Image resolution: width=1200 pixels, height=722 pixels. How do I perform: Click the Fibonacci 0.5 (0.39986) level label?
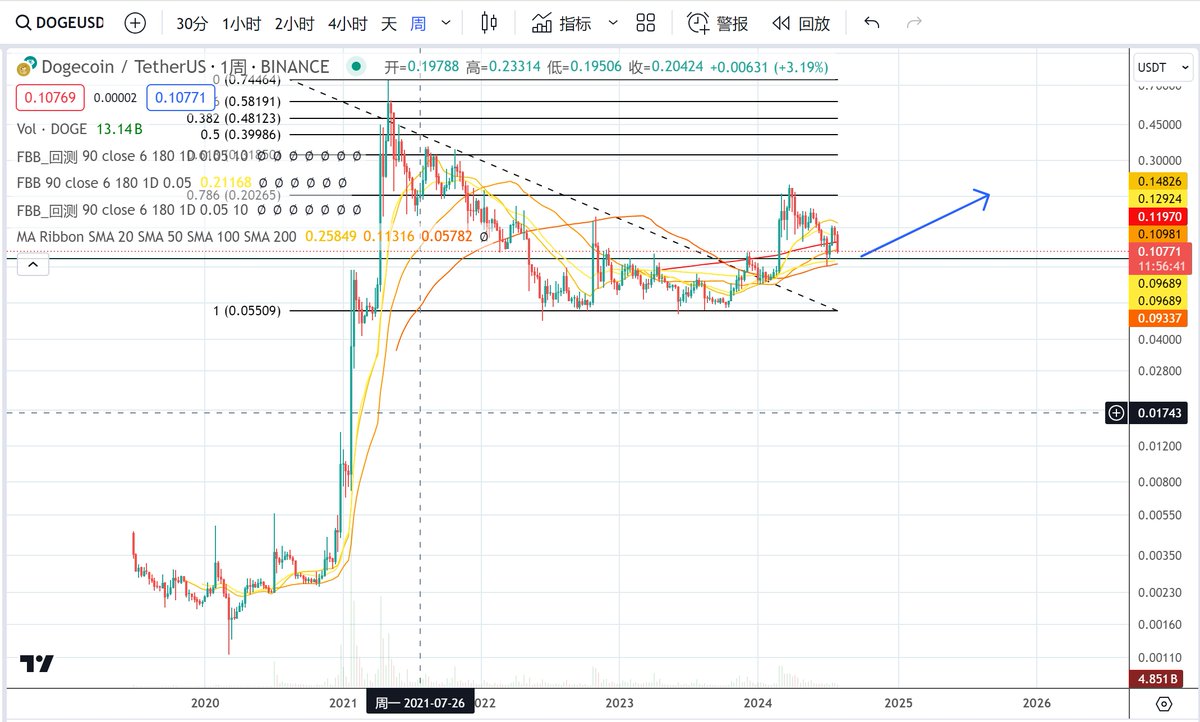click(x=239, y=134)
